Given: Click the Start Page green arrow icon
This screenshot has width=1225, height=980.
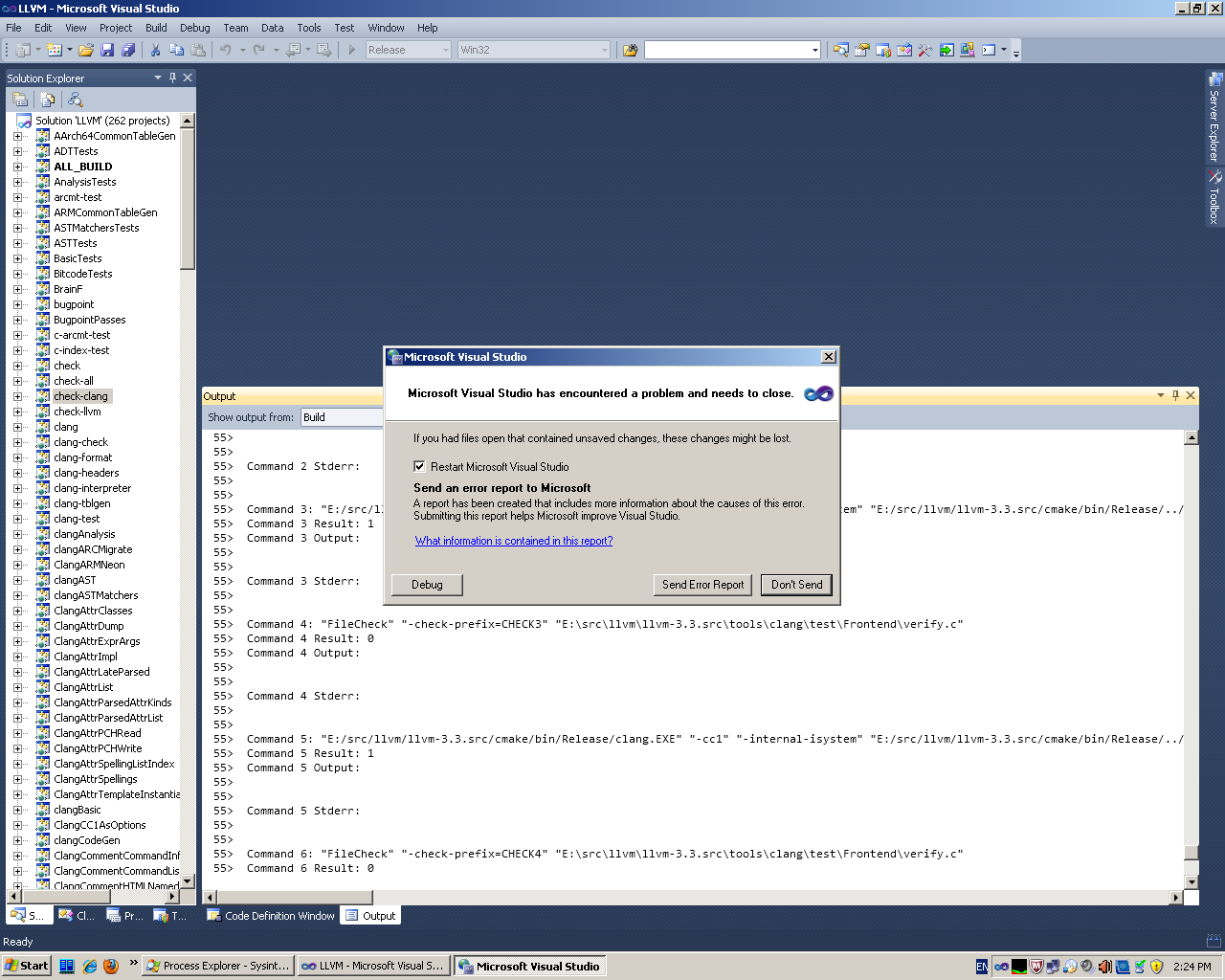Looking at the screenshot, I should click(947, 50).
